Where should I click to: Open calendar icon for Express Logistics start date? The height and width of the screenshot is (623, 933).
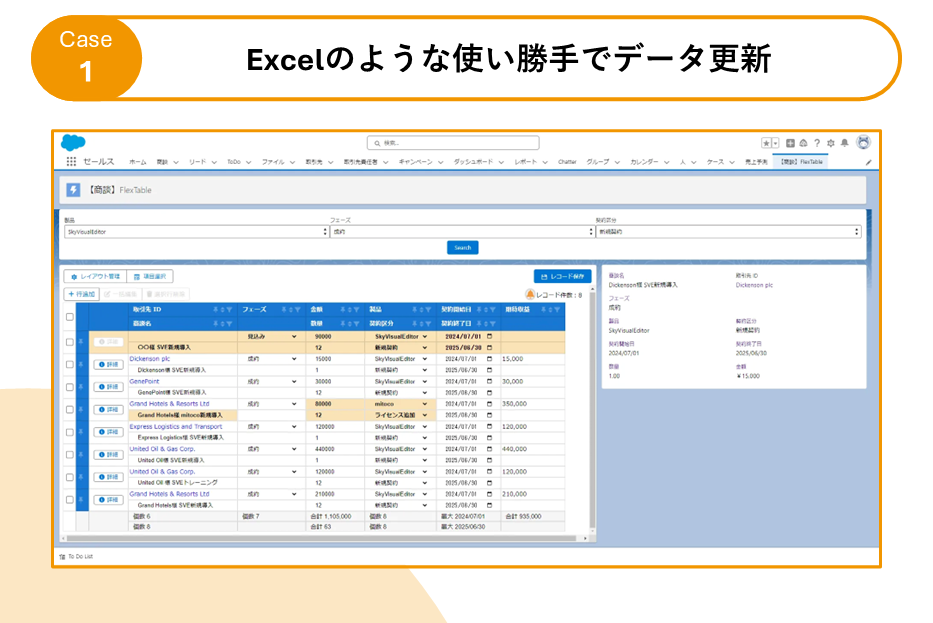click(x=490, y=427)
